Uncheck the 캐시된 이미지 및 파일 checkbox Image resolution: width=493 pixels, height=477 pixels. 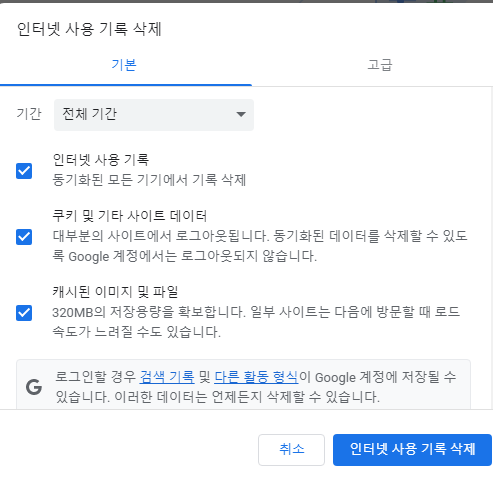coord(24,313)
